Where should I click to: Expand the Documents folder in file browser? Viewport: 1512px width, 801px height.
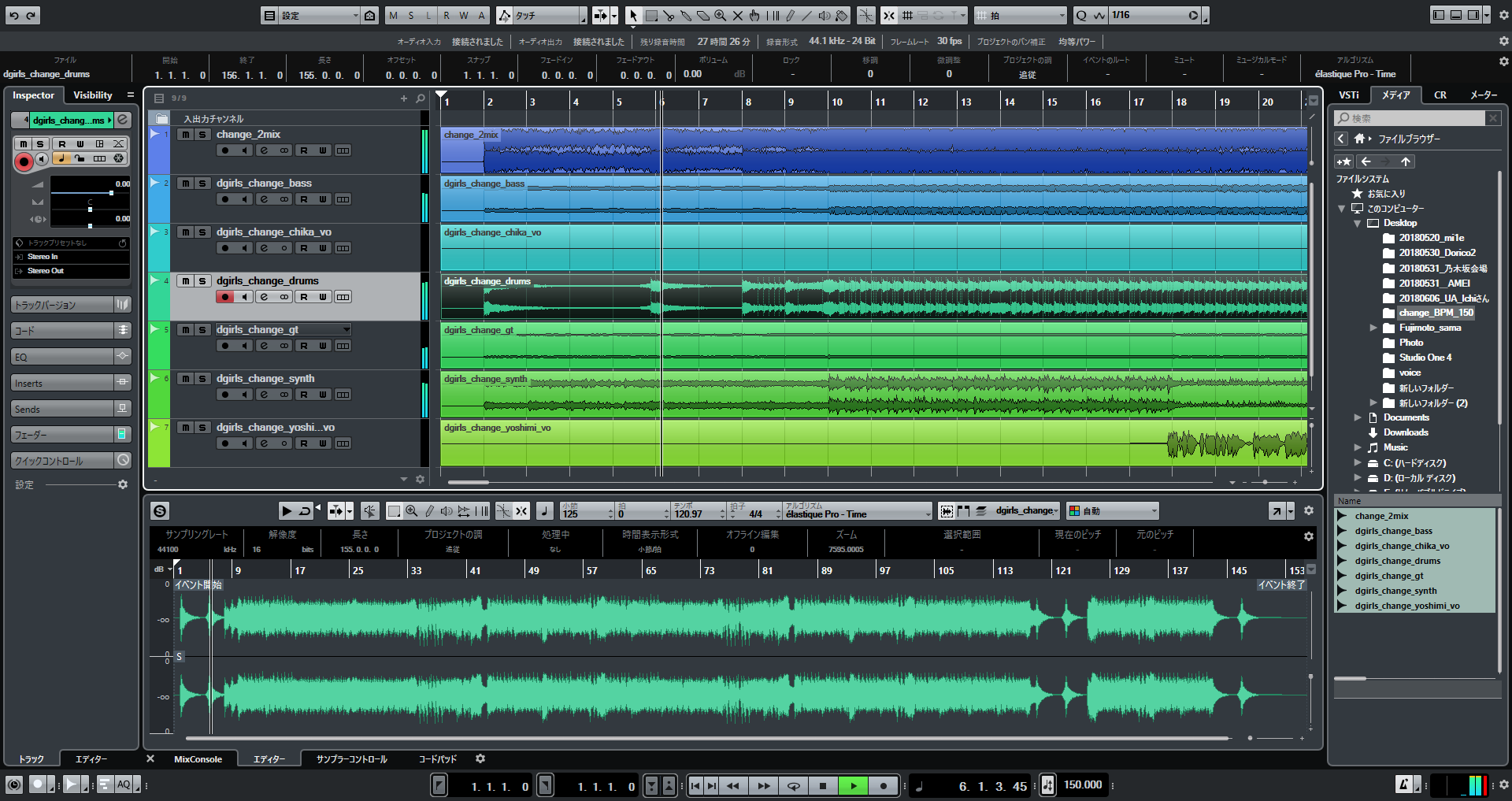pos(1358,417)
